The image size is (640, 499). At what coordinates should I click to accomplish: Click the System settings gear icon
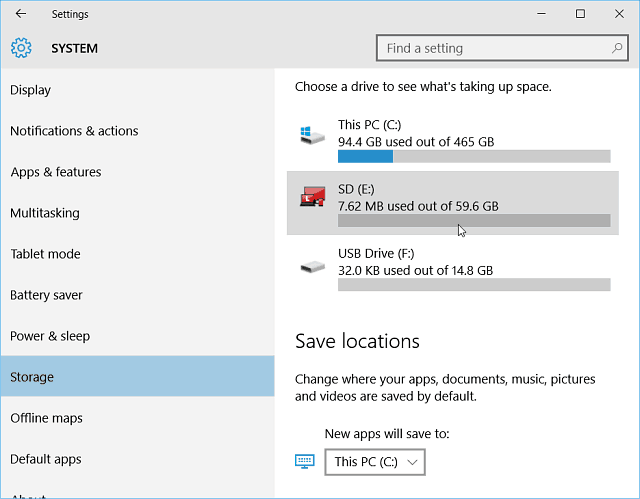(x=21, y=48)
